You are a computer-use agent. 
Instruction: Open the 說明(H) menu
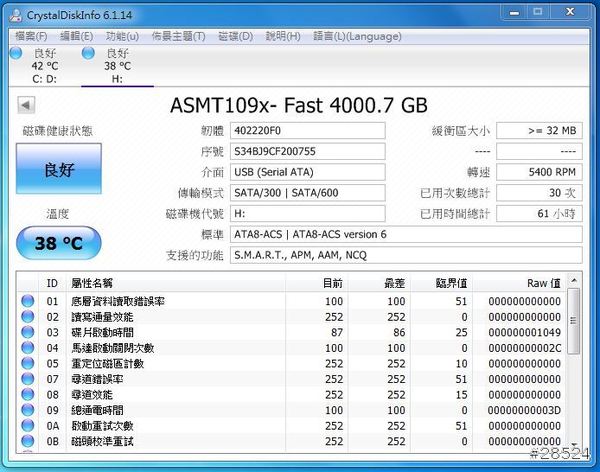pos(283,36)
